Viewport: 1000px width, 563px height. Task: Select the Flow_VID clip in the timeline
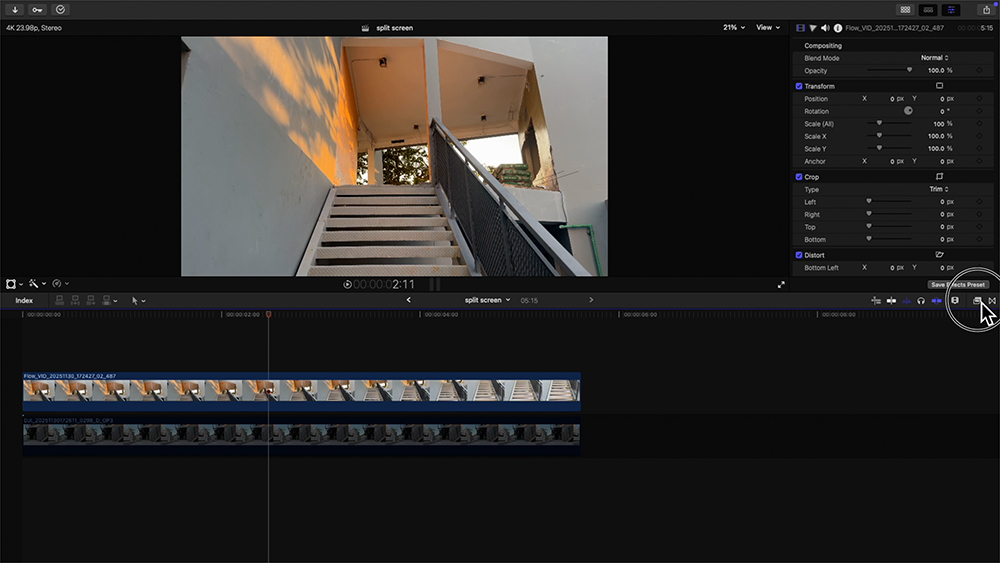tap(300, 390)
